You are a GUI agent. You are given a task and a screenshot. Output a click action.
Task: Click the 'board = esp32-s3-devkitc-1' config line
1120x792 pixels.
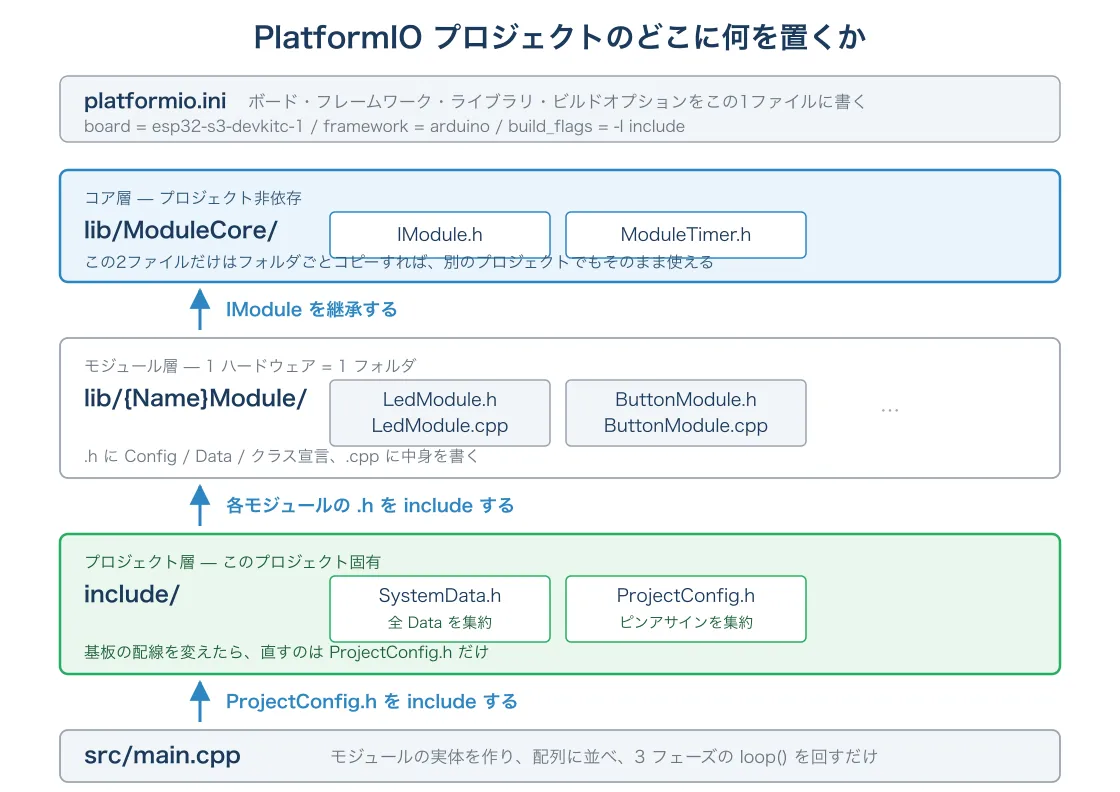point(194,126)
